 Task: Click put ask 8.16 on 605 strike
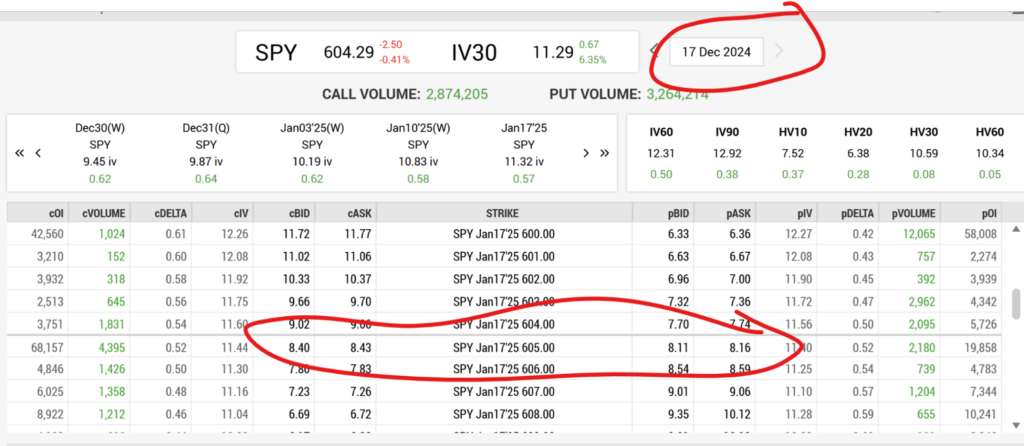click(739, 347)
